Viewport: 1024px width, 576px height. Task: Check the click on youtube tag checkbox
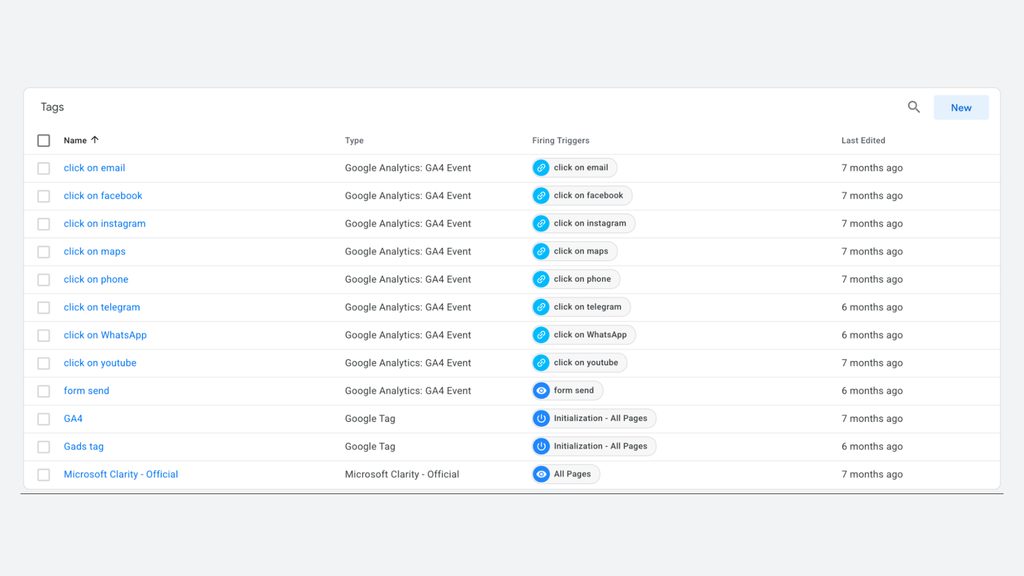tap(44, 363)
